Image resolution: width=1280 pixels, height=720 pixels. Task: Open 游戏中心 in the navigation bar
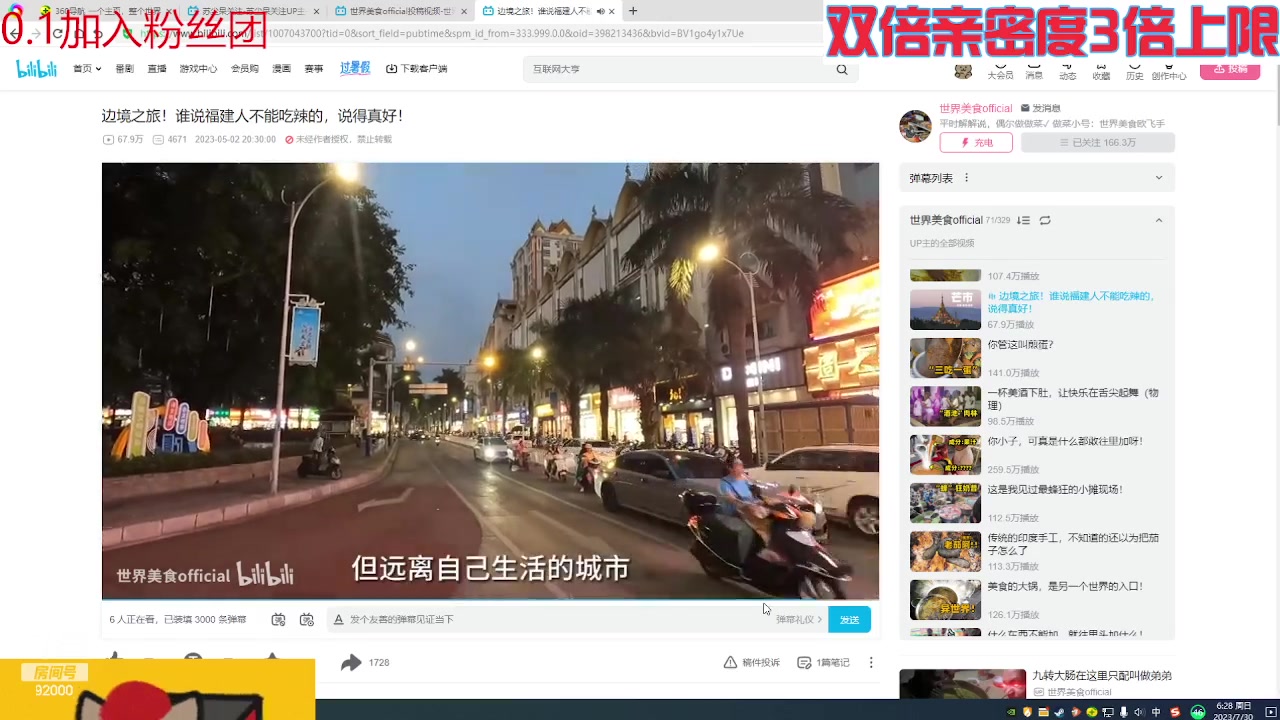point(198,69)
